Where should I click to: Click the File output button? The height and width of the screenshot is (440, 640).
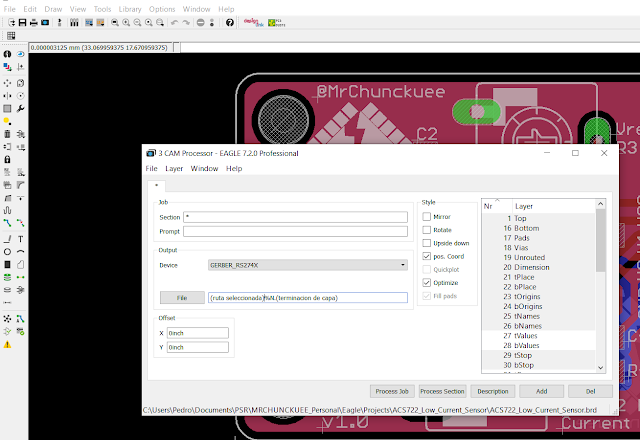coord(182,298)
